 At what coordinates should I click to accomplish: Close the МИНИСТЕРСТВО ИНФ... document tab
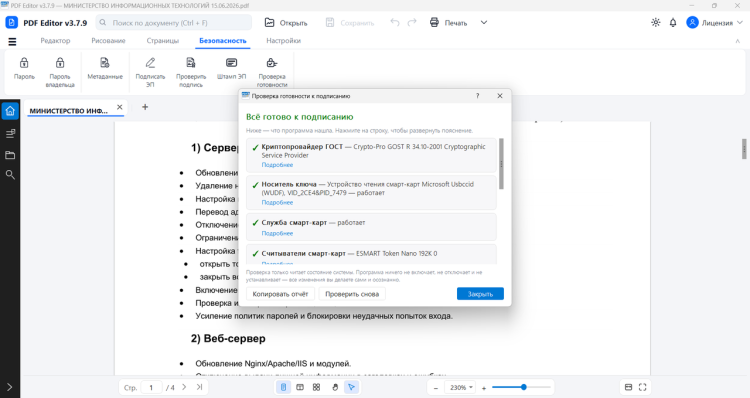point(120,107)
